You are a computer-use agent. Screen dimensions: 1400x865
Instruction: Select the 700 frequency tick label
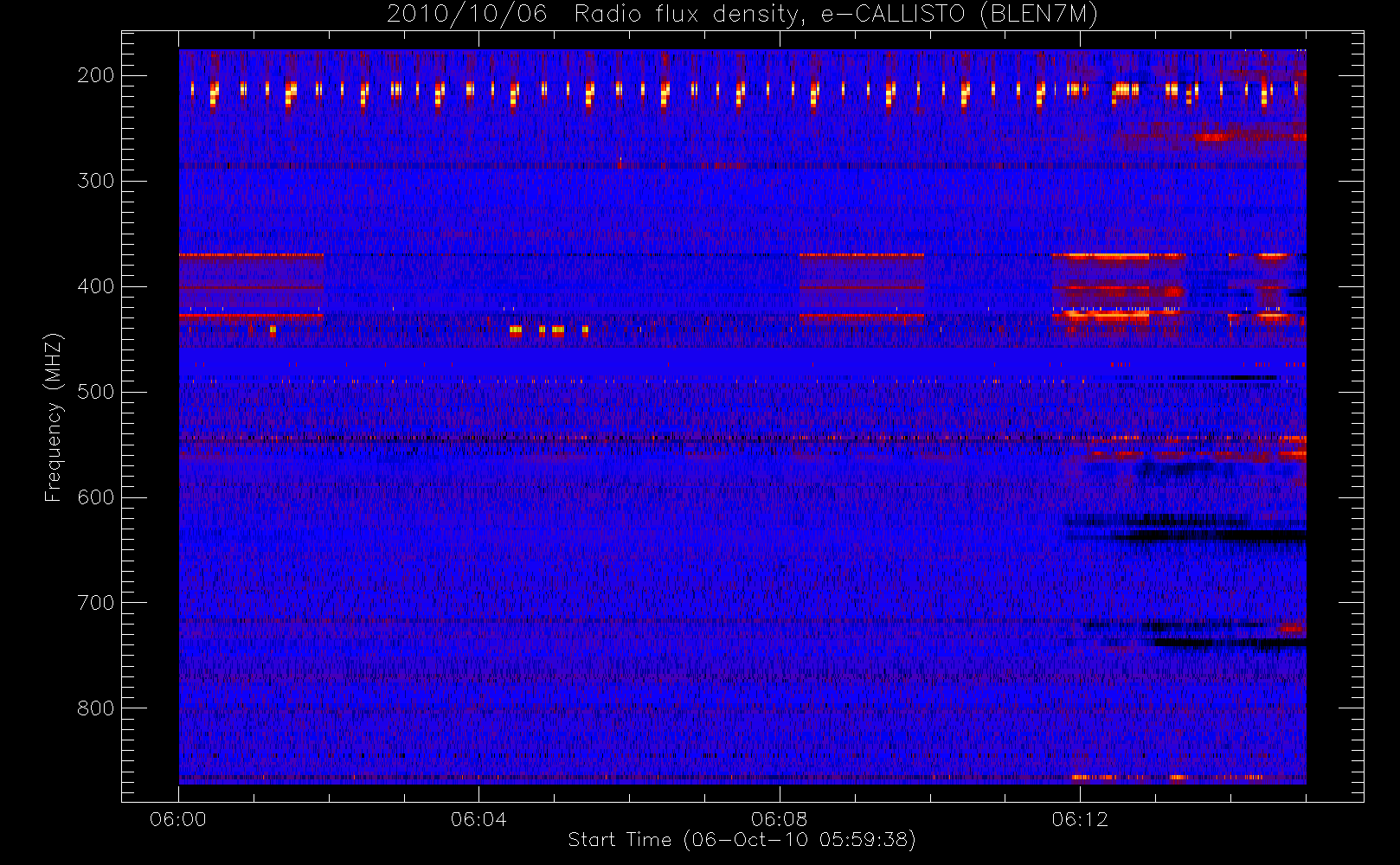pos(96,603)
